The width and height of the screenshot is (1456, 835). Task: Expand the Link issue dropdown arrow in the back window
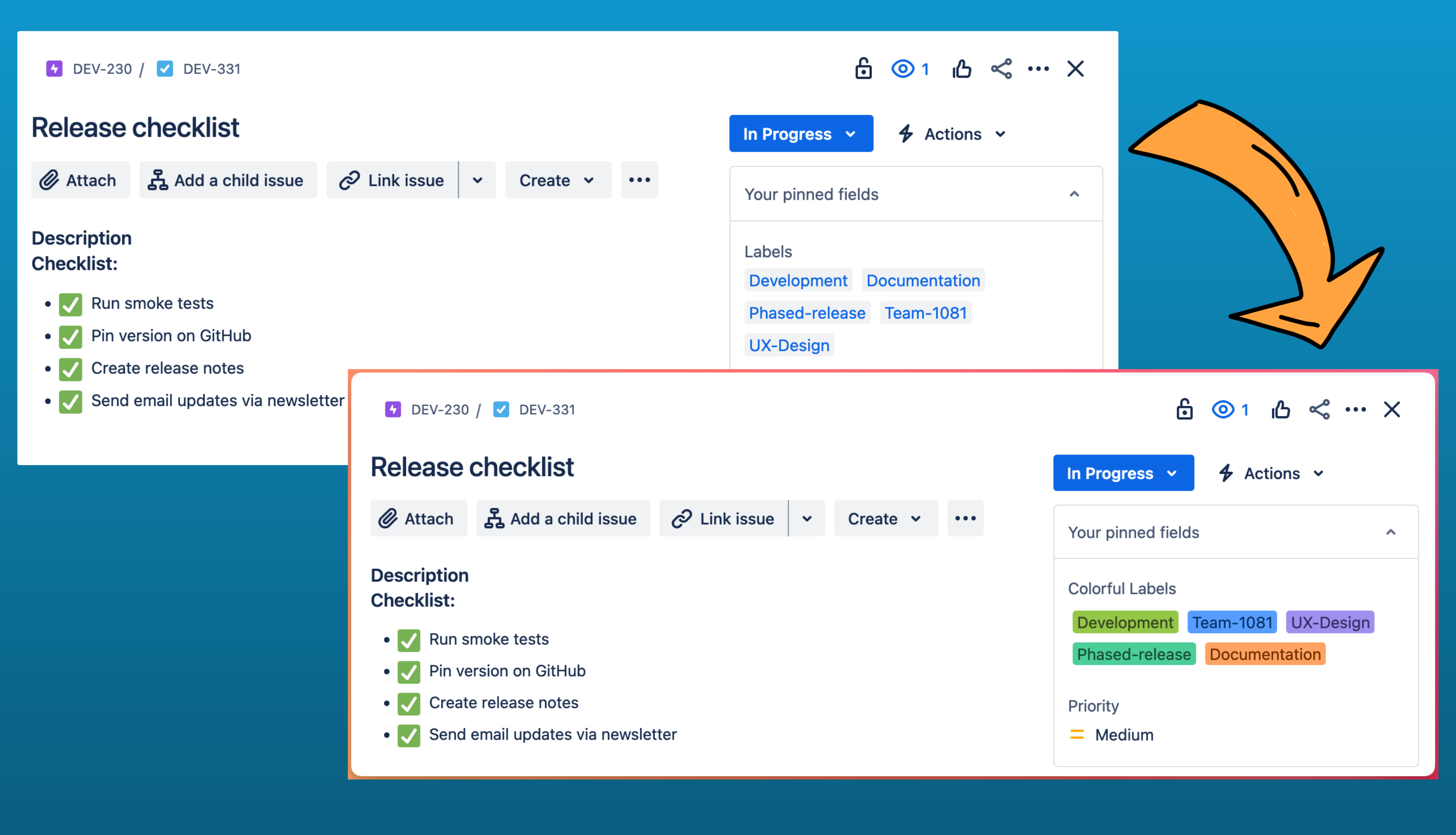(478, 180)
